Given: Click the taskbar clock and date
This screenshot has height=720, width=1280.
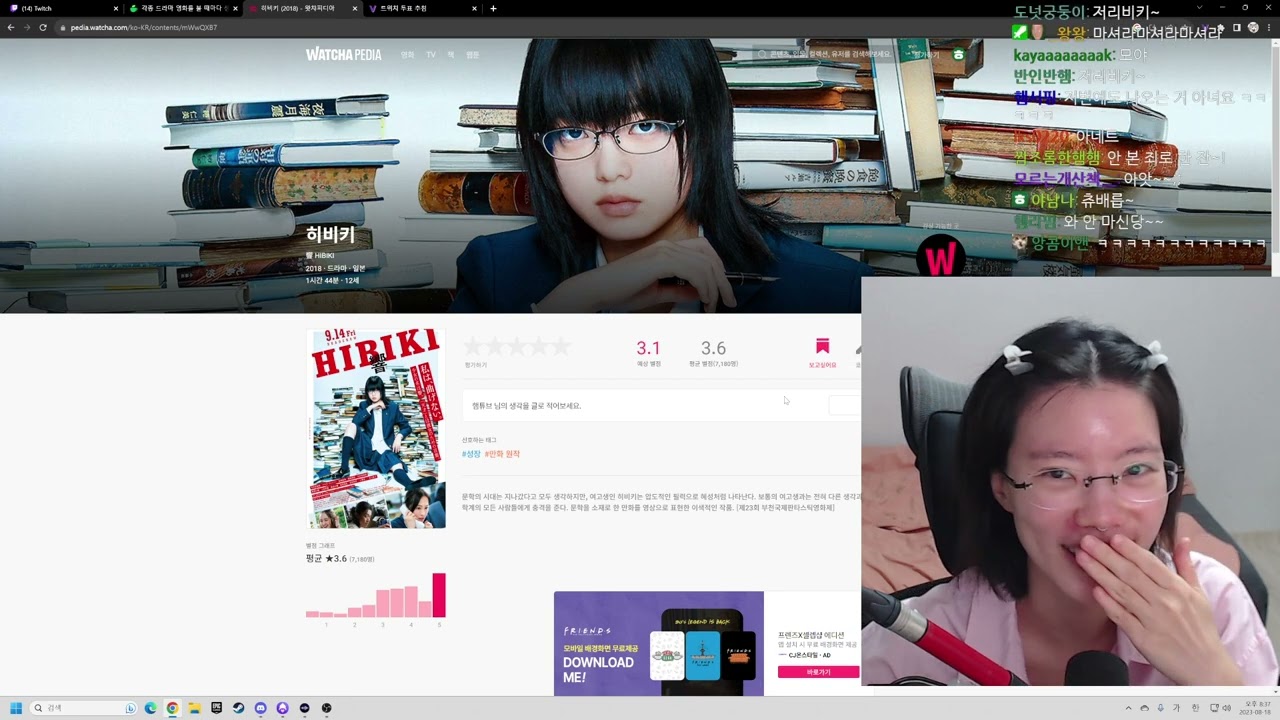Looking at the screenshot, I should (1256, 708).
